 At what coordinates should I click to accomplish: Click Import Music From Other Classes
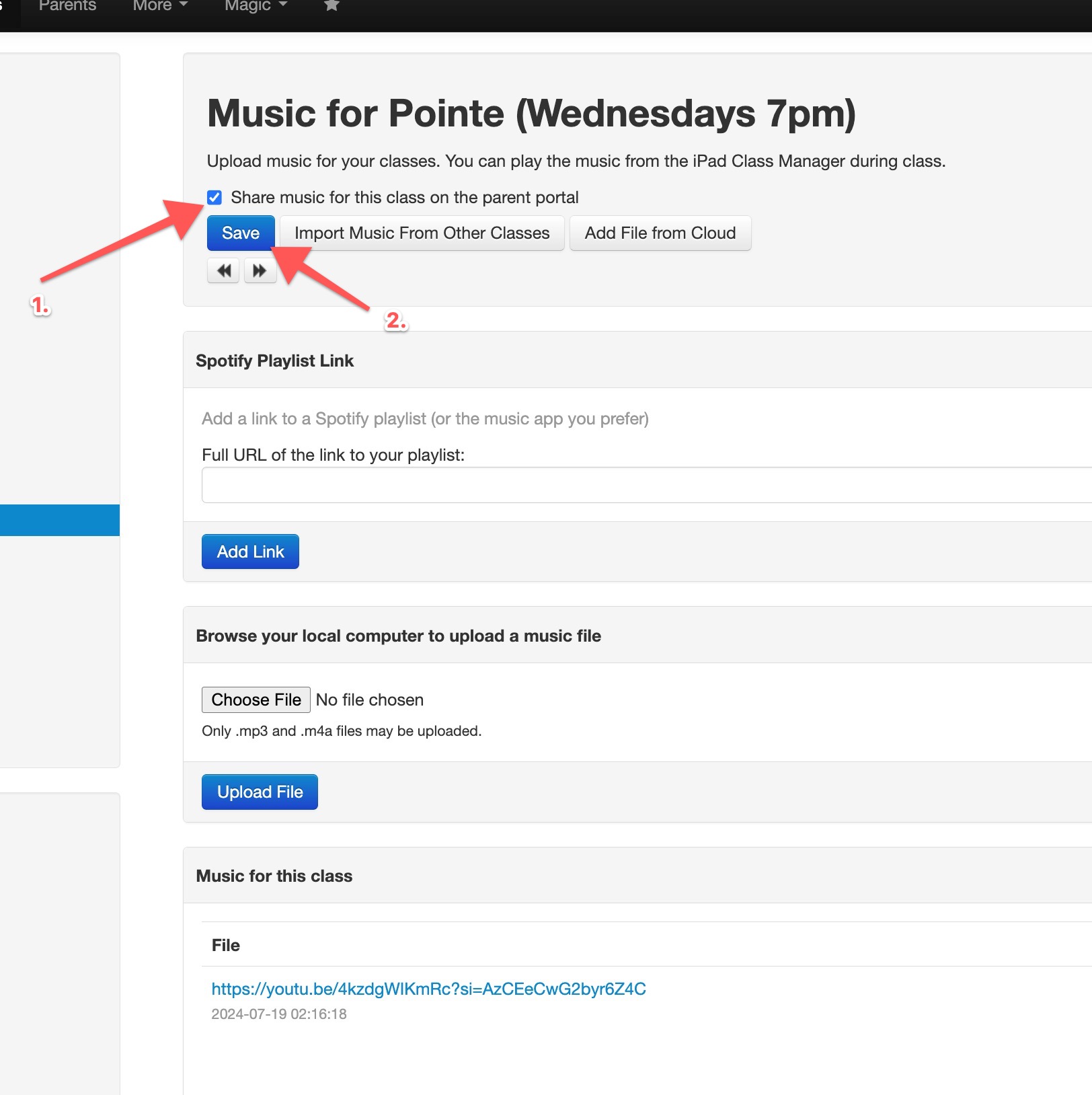tap(422, 233)
